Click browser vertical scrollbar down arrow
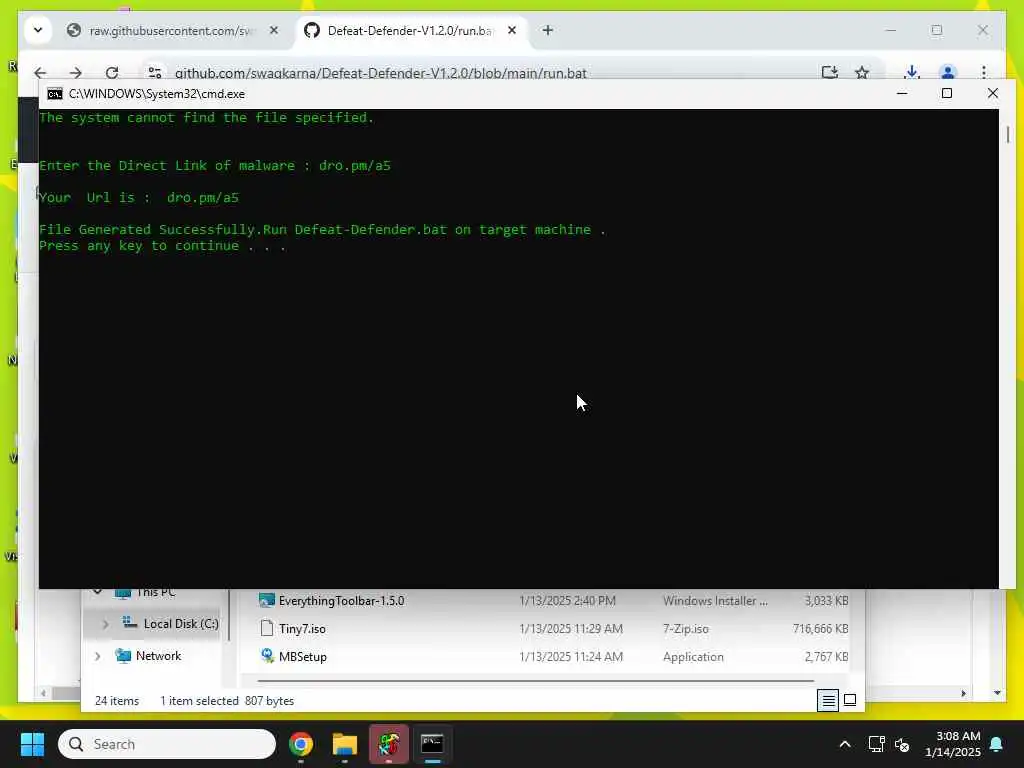Viewport: 1024px width, 768px height. point(997,693)
